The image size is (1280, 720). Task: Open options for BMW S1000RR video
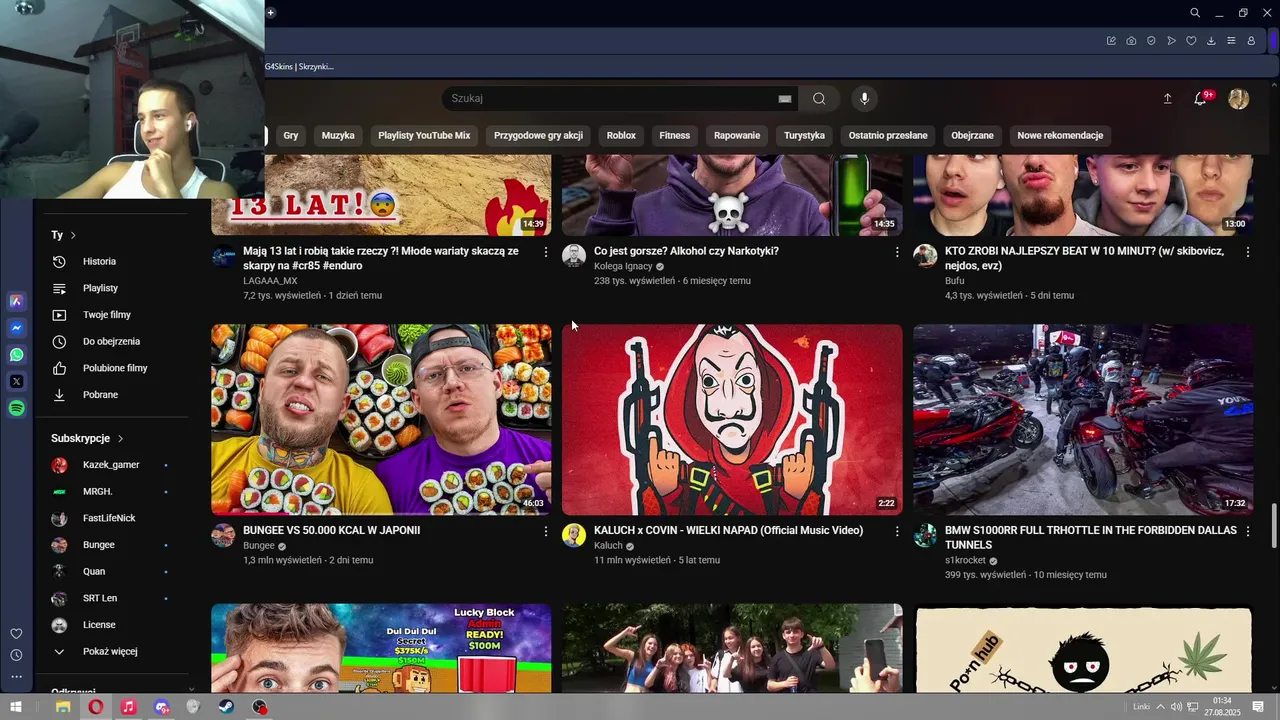tap(1248, 531)
